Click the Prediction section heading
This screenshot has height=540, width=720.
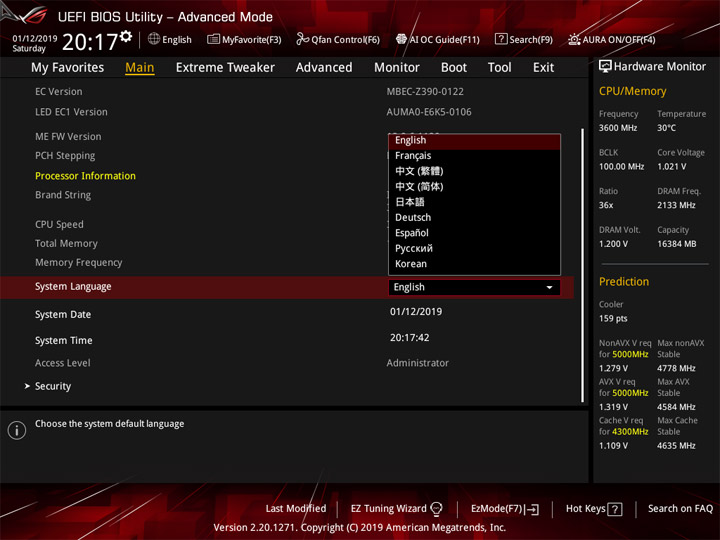(x=624, y=281)
